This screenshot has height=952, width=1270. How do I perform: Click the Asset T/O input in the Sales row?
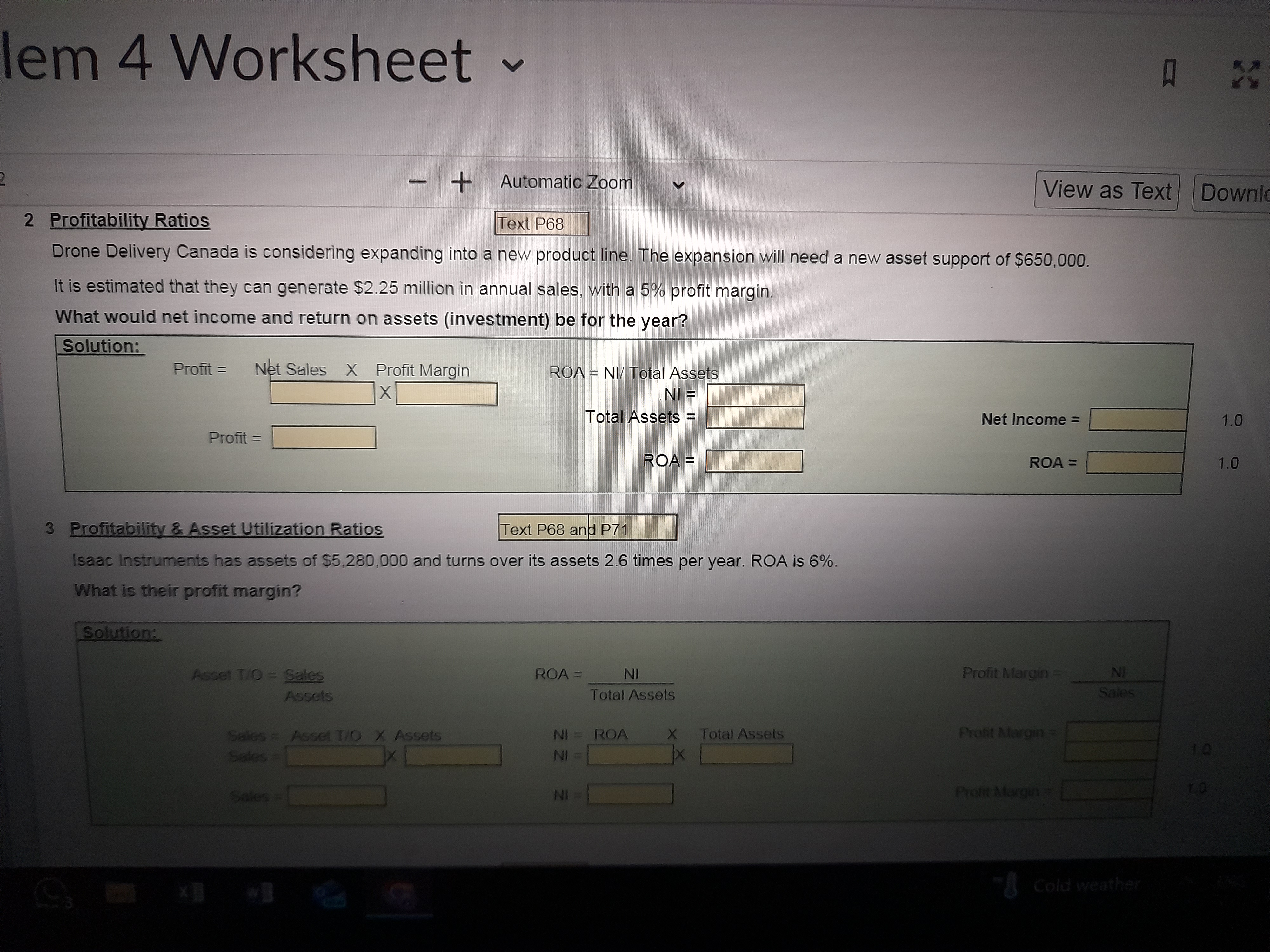[335, 756]
